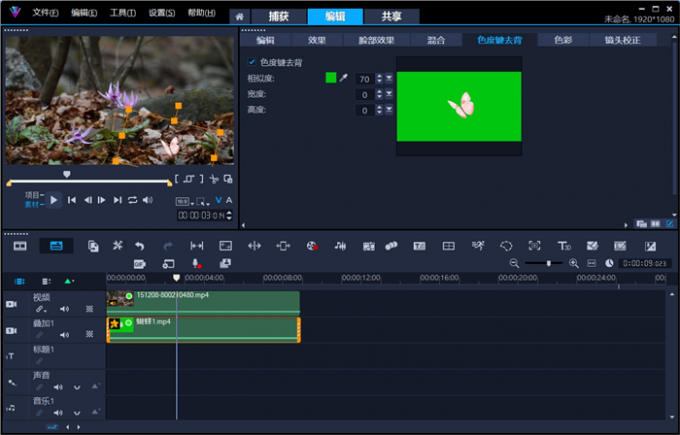Image resolution: width=680 pixels, height=435 pixels.
Task: Toggle preview repeat loop
Action: click(x=132, y=200)
